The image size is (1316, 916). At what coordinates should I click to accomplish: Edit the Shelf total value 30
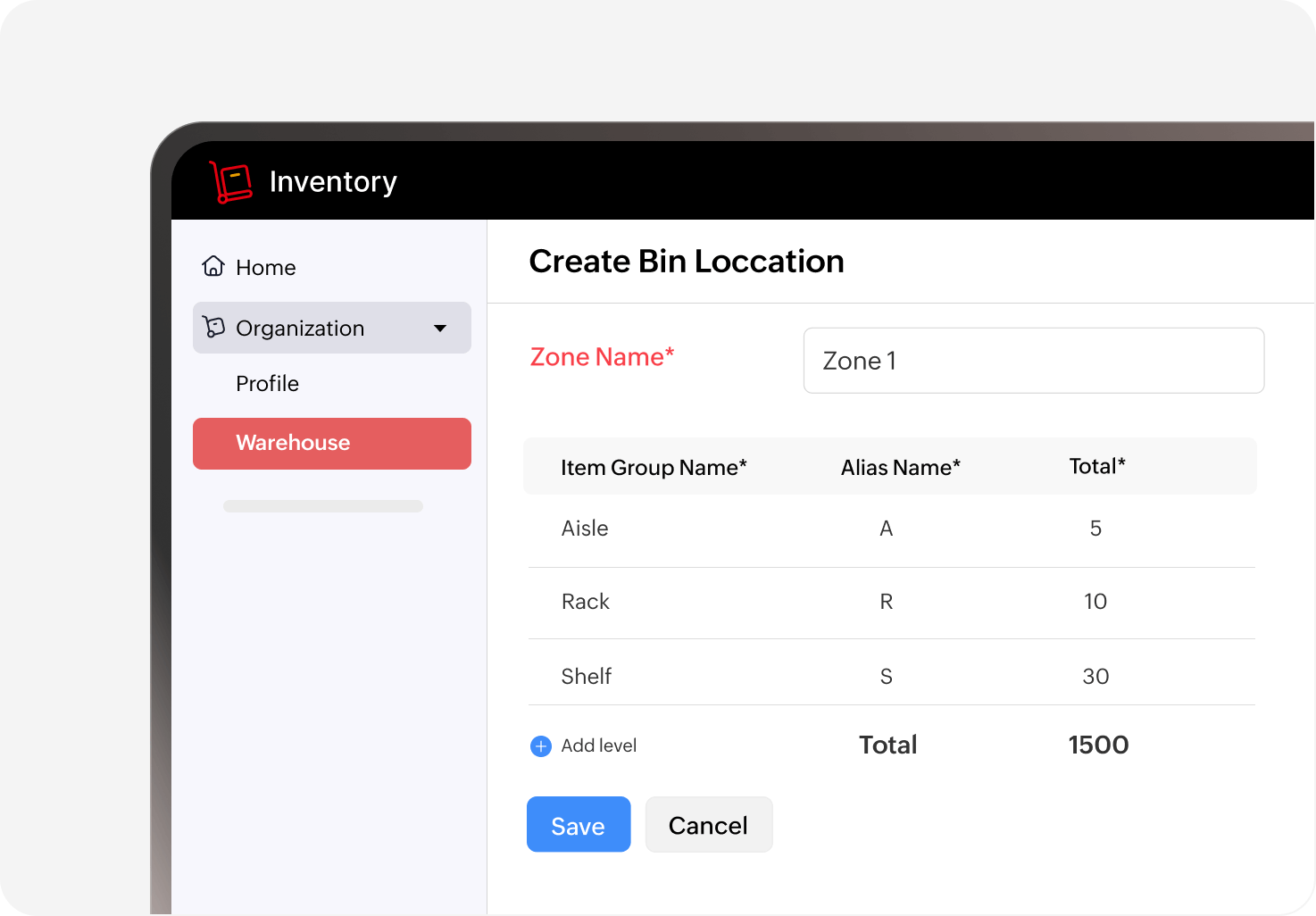coord(1095,677)
